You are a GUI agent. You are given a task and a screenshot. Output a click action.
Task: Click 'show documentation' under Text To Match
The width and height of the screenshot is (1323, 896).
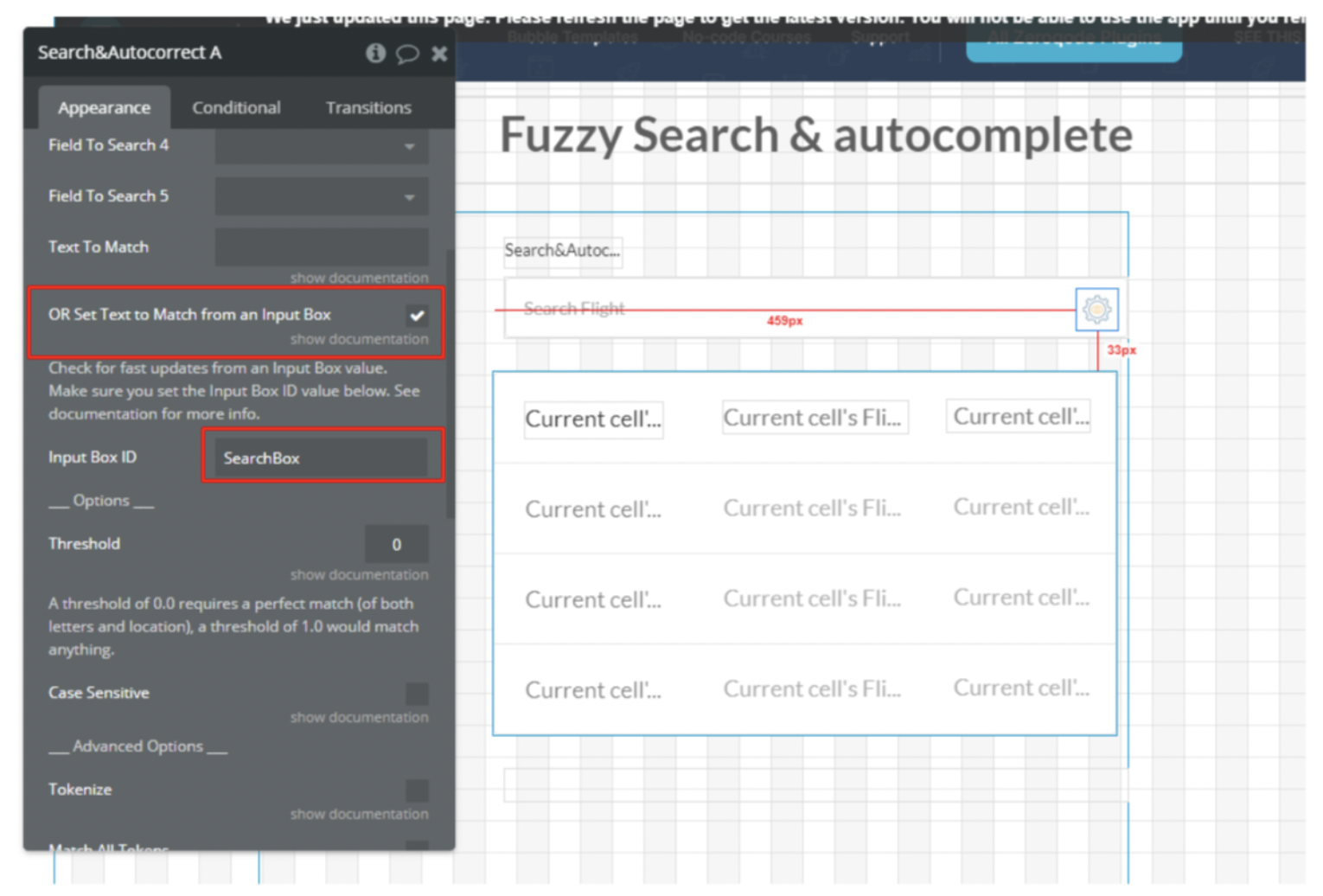click(359, 278)
